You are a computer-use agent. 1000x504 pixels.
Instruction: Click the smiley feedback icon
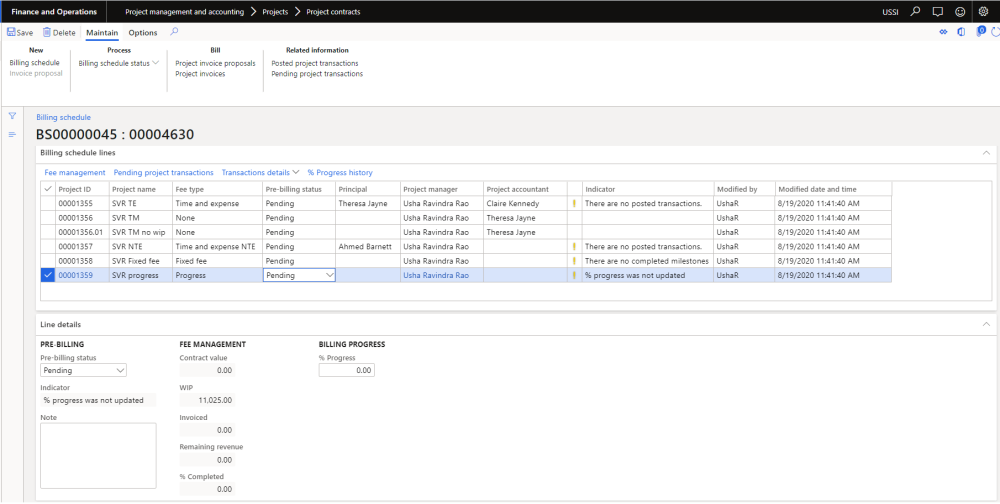pyautogui.click(x=960, y=11)
